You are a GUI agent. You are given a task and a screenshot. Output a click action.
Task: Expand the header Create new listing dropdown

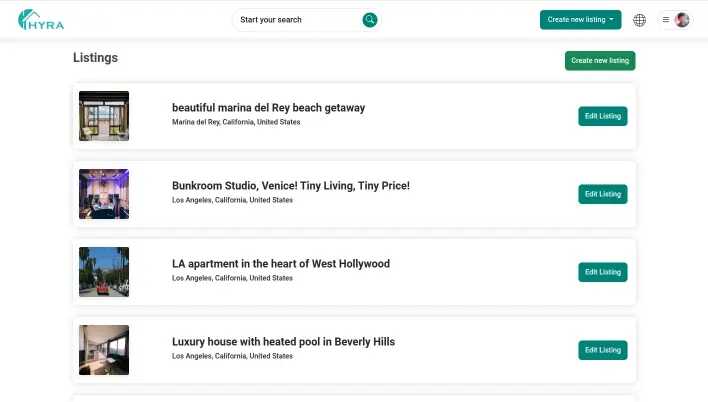[x=580, y=20]
